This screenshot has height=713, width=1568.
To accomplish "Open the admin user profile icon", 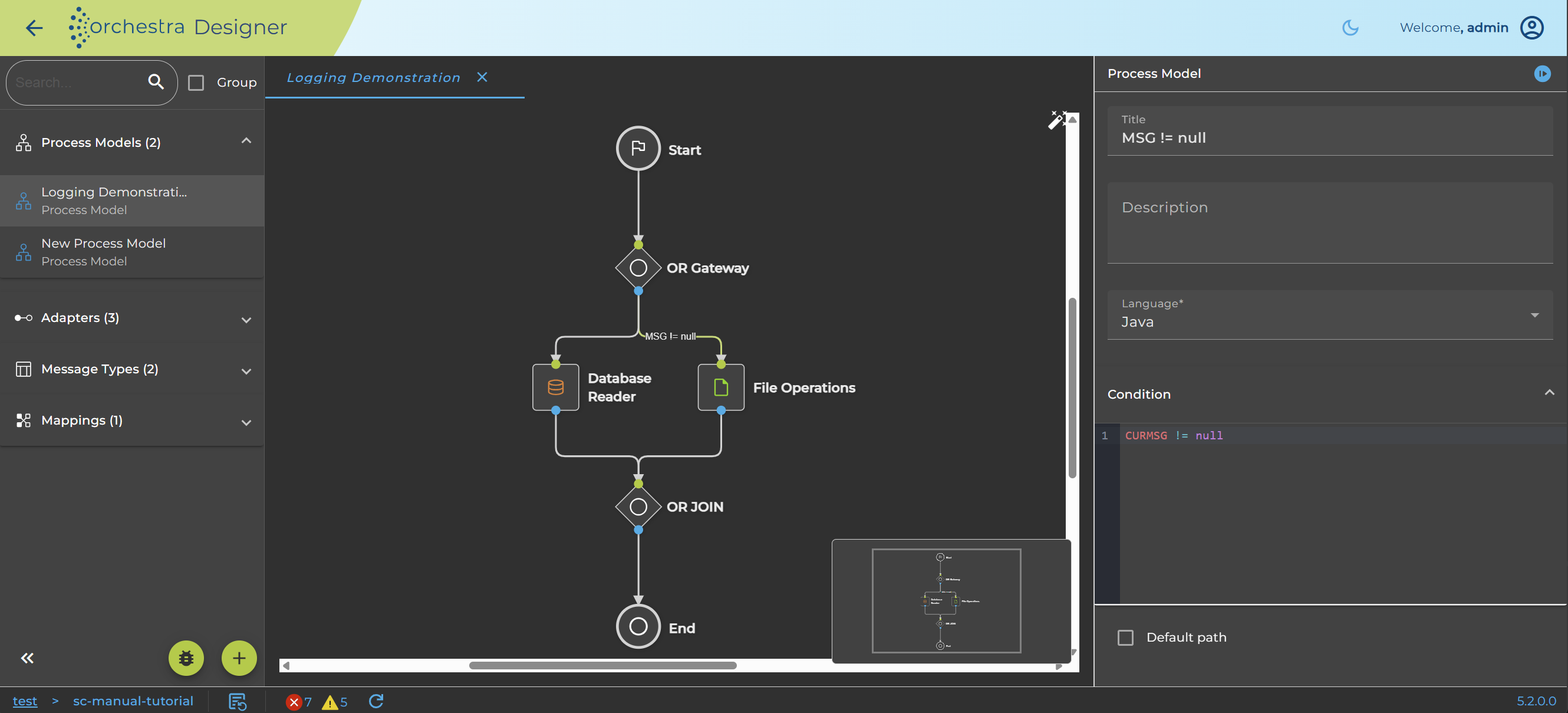I will coord(1531,27).
